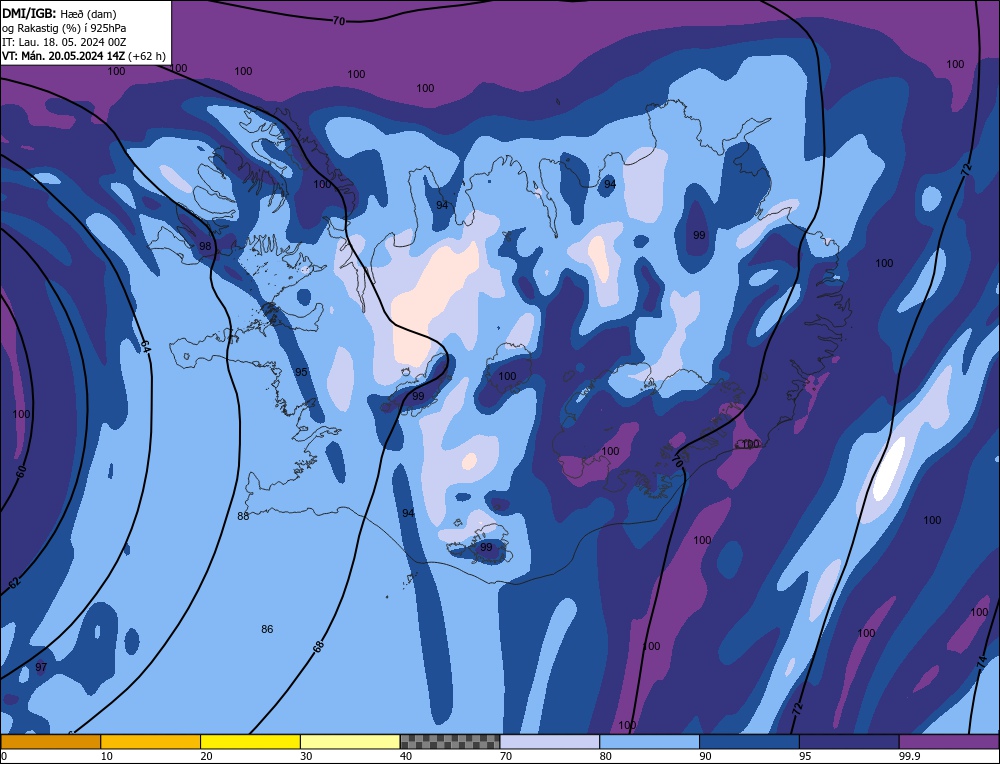Click the '64' height contour label
The image size is (1000, 764).
click(x=145, y=347)
